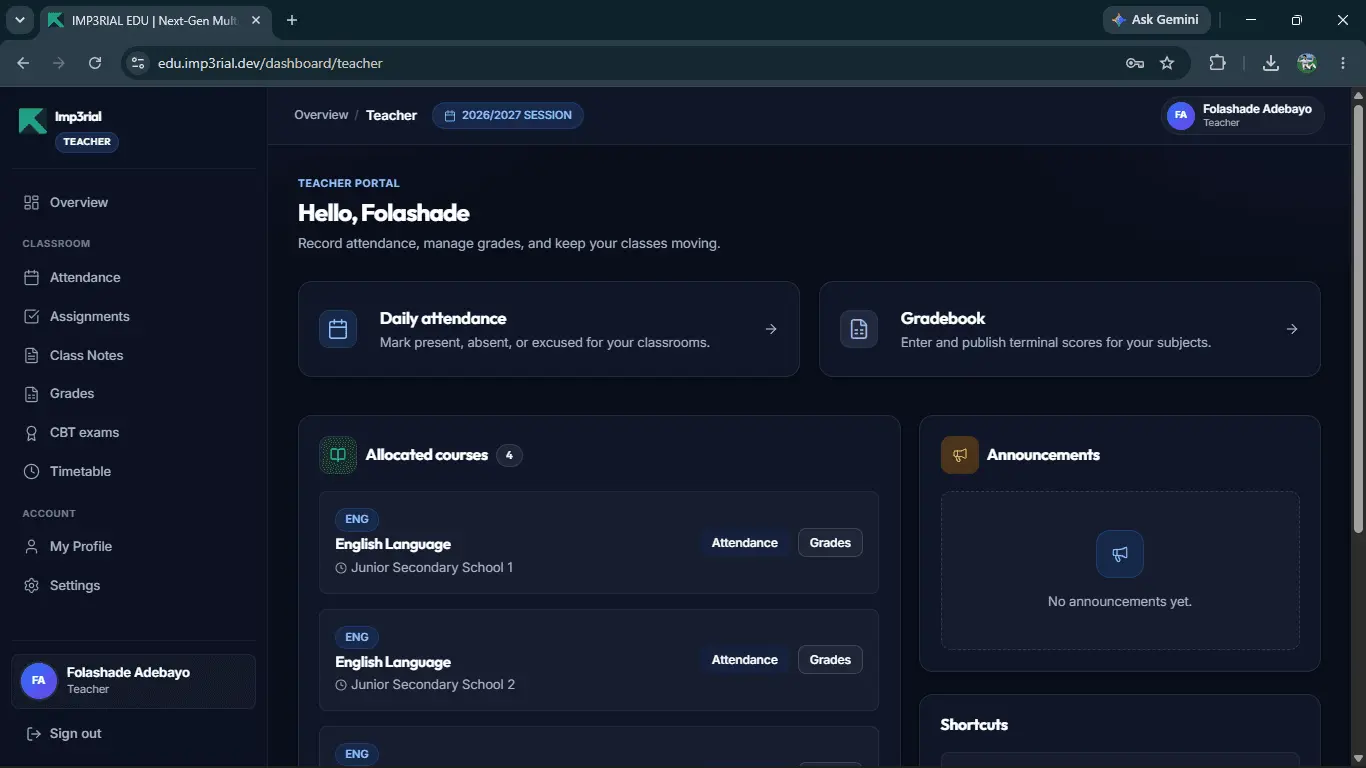Viewport: 1366px width, 768px height.
Task: Open the Chrome three-dot menu
Action: coord(1343,63)
